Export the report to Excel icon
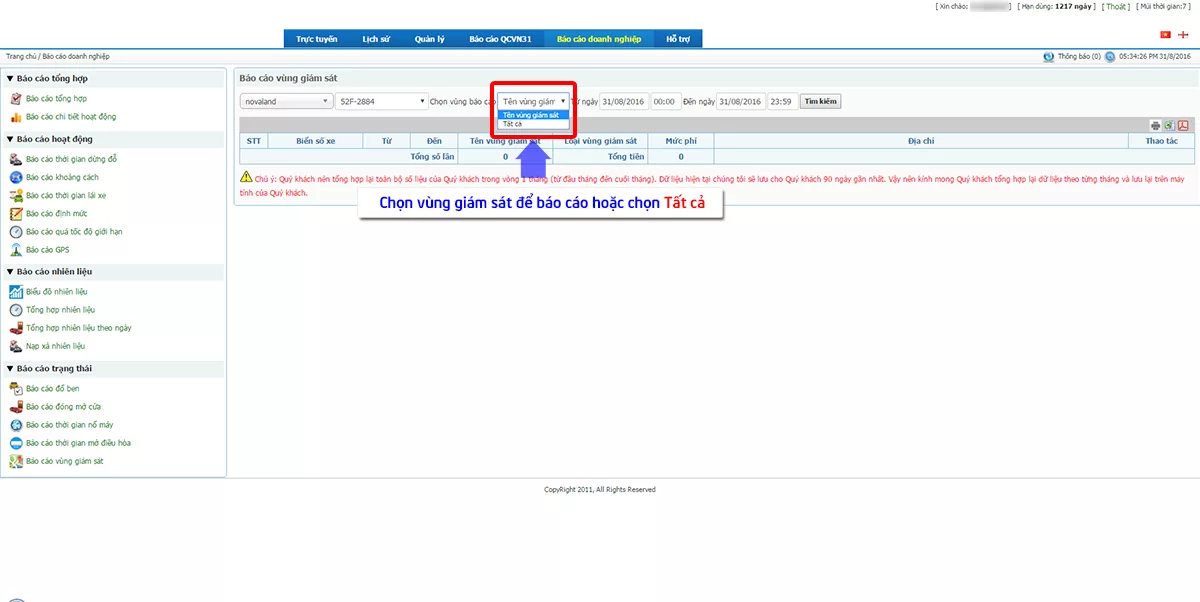The height and width of the screenshot is (602, 1200). pyautogui.click(x=1168, y=125)
